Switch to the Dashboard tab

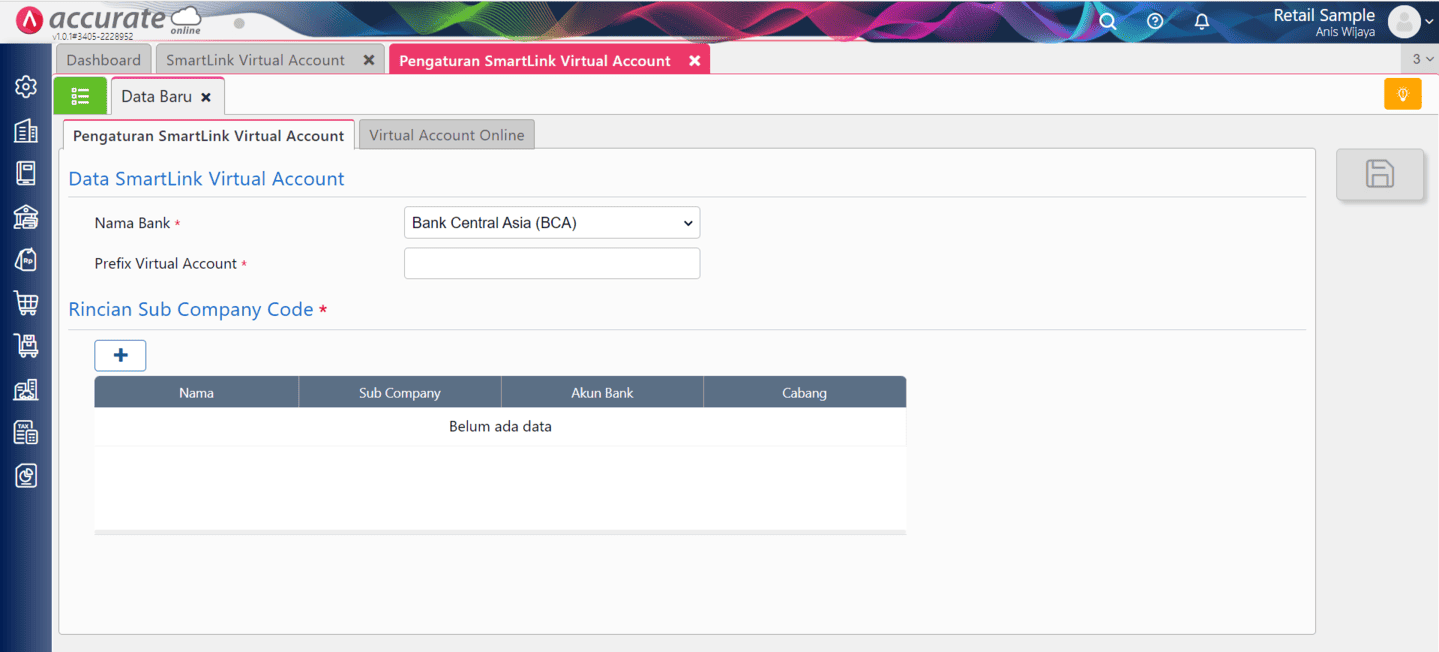[x=104, y=60]
